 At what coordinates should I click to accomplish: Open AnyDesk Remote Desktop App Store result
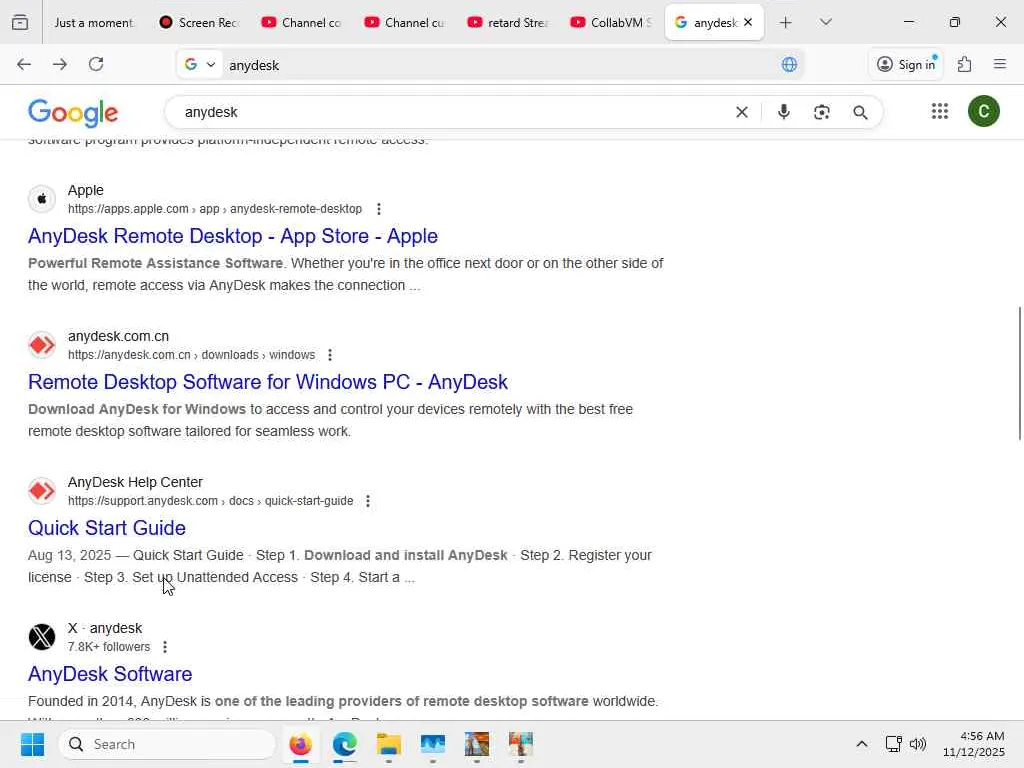point(232,236)
